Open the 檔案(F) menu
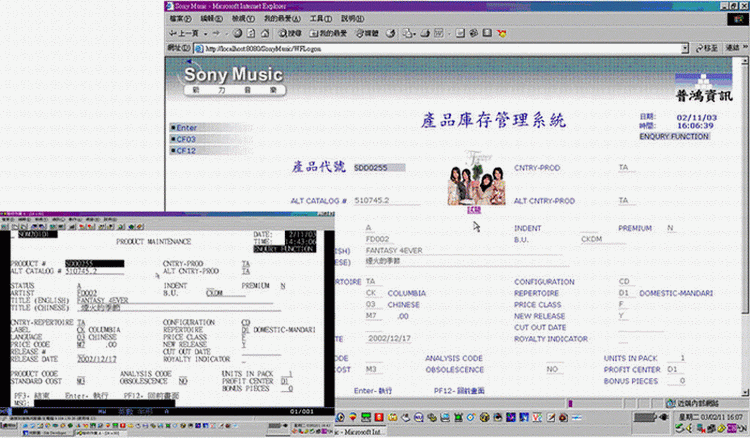 180,18
